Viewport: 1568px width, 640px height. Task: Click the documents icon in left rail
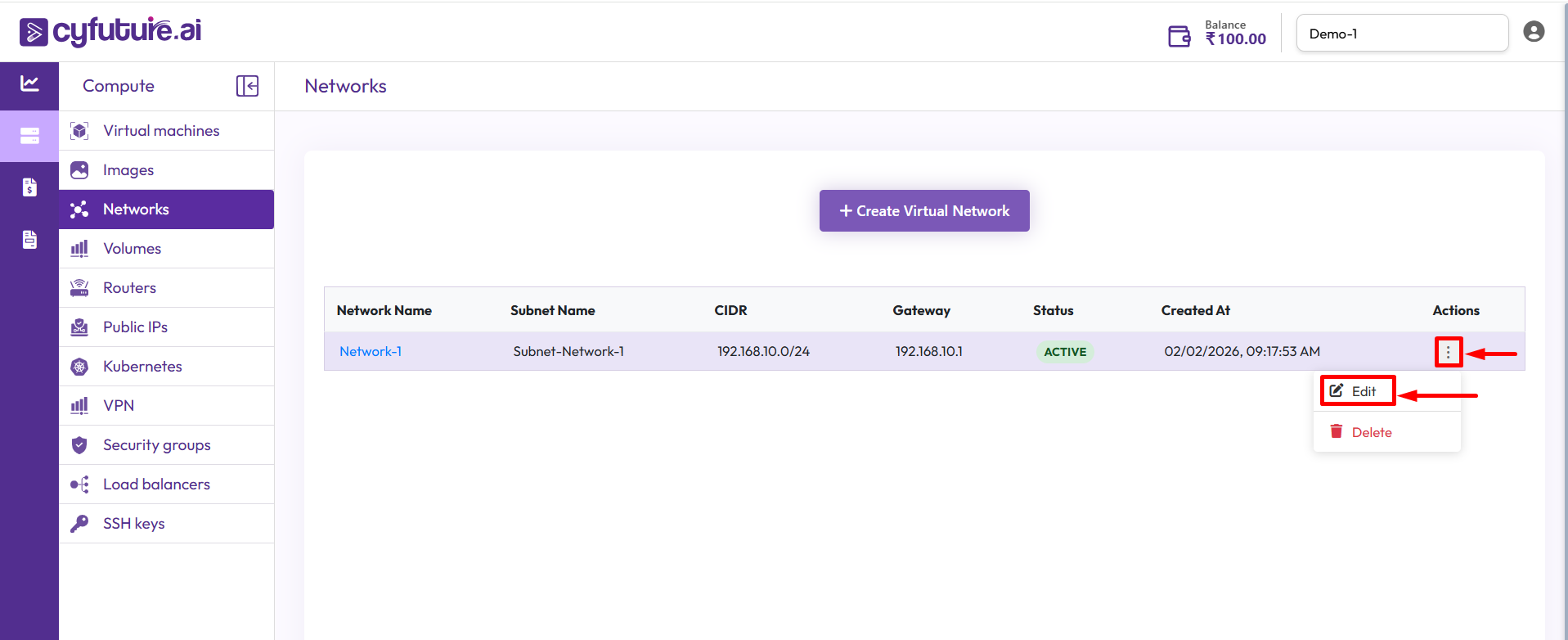(x=29, y=240)
